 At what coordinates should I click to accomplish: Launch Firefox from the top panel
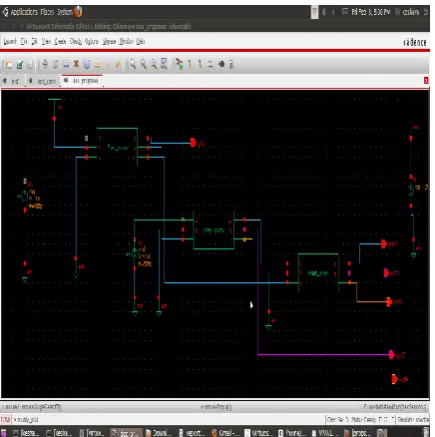(78, 12)
